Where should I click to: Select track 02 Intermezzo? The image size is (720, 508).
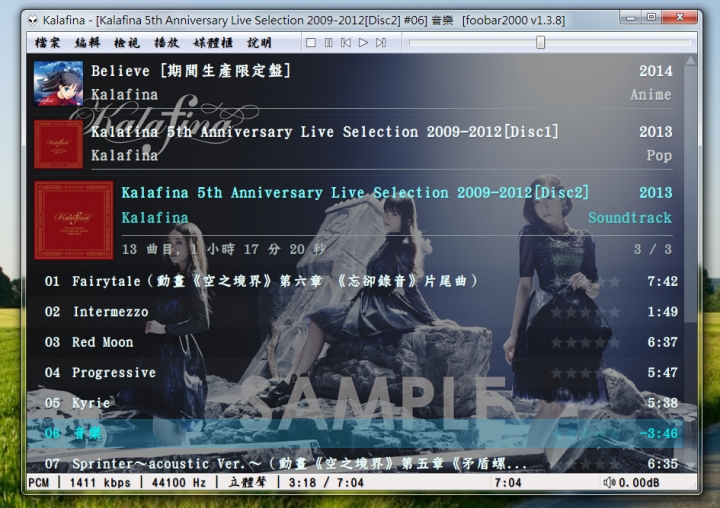coord(354,312)
